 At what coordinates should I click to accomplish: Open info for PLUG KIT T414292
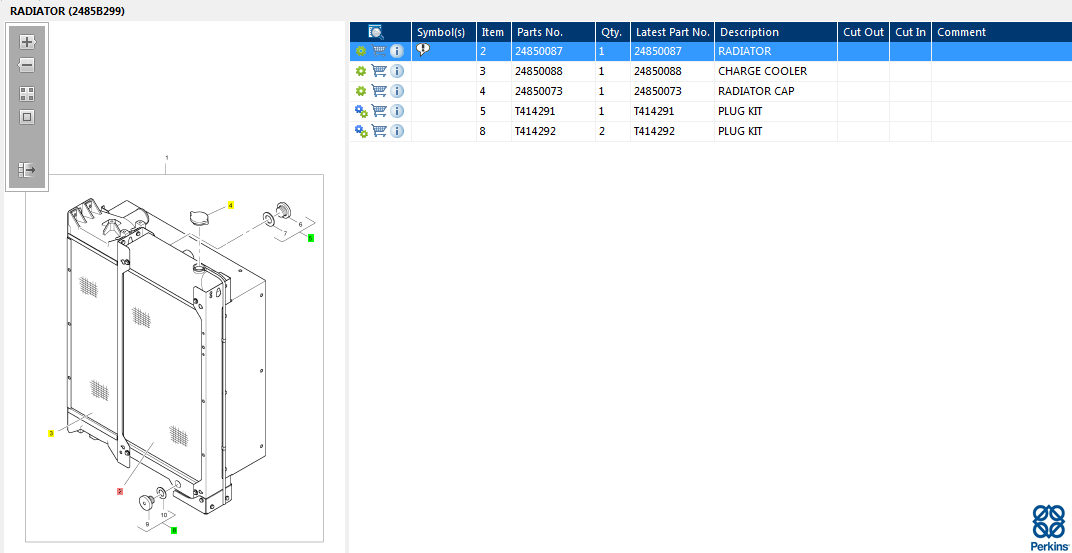pos(397,131)
